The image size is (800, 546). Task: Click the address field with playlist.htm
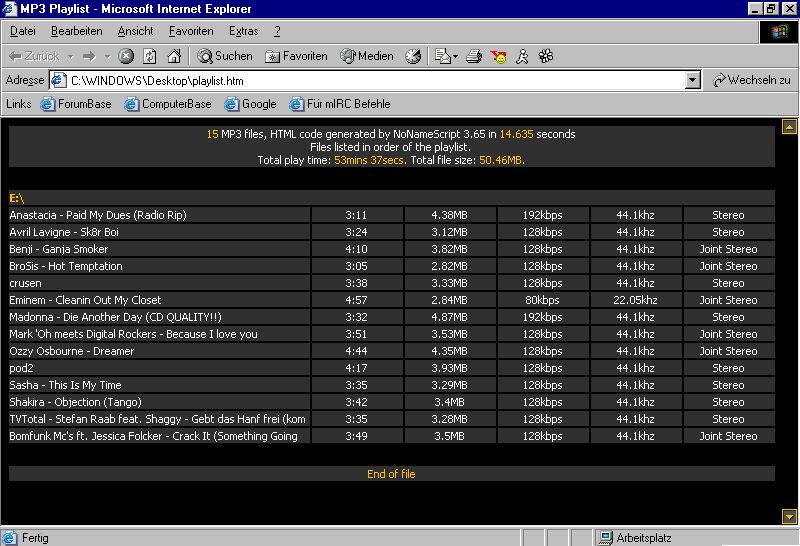tap(376, 81)
